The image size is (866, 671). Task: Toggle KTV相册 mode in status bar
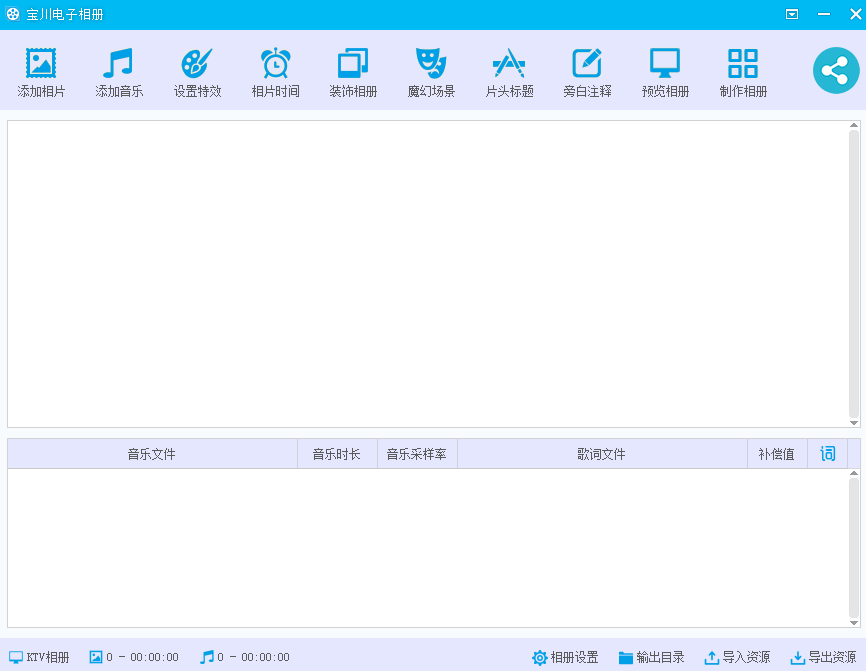point(39,657)
